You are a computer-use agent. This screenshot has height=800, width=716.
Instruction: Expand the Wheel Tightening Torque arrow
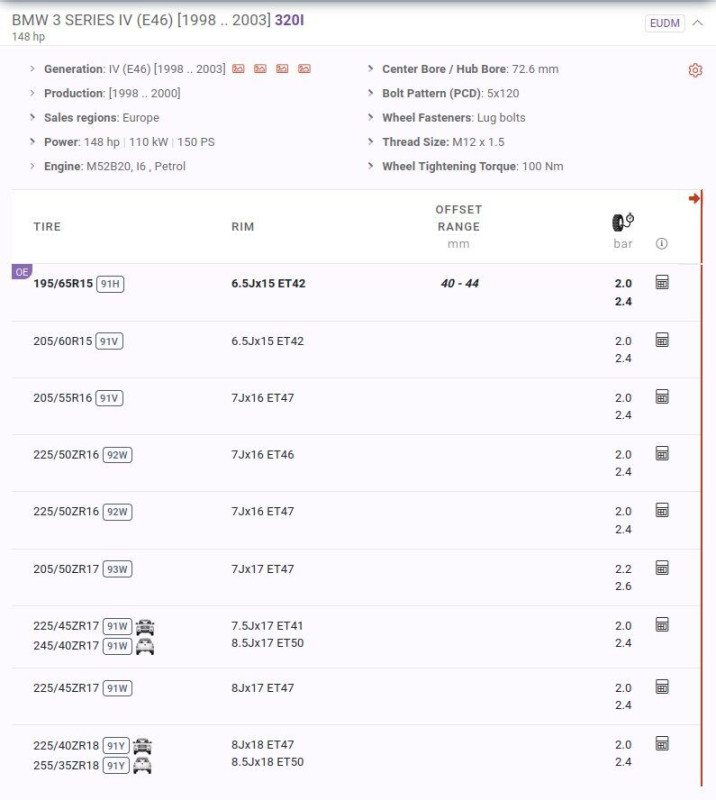pyautogui.click(x=371, y=166)
